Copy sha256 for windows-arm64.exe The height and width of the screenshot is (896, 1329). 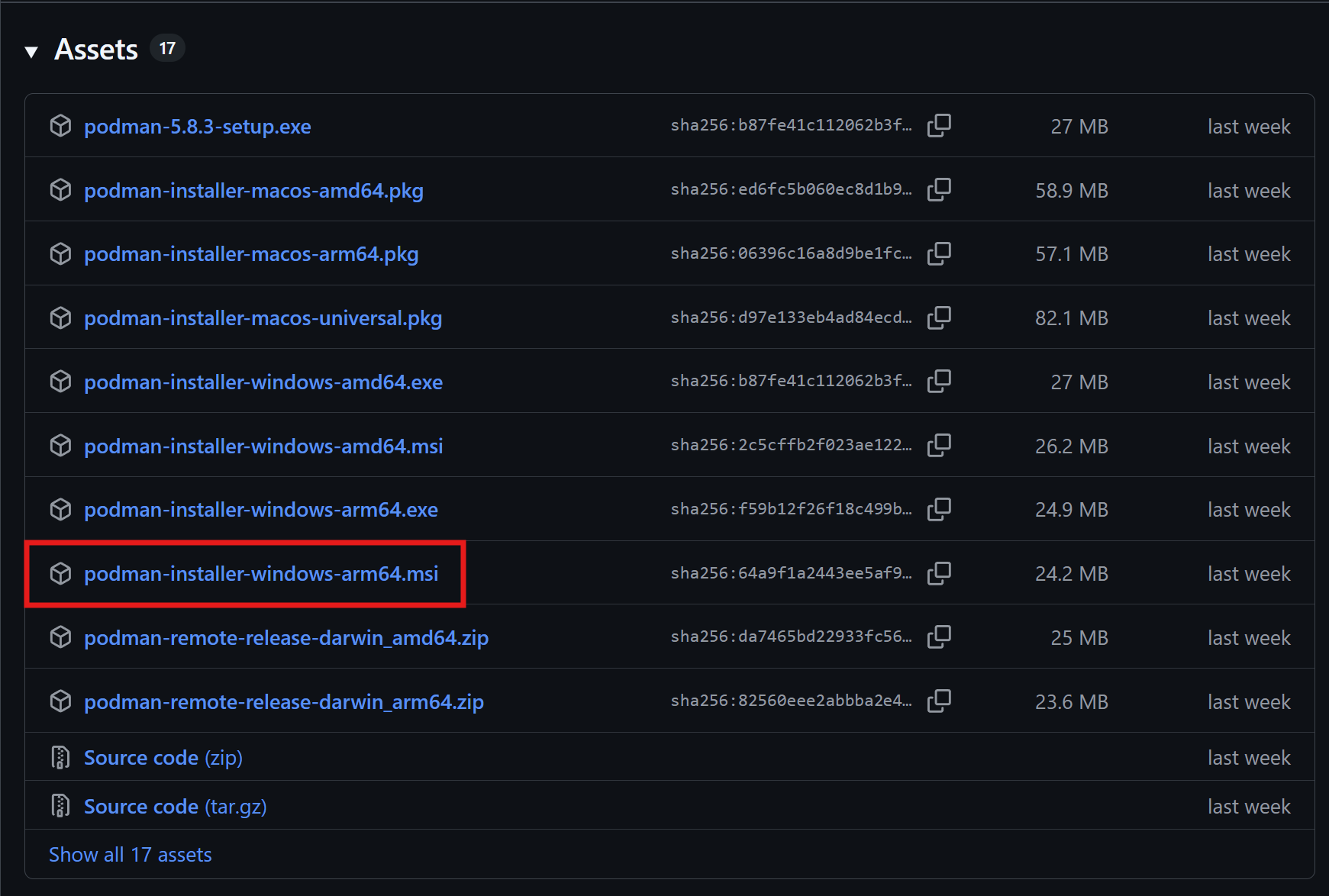click(939, 509)
